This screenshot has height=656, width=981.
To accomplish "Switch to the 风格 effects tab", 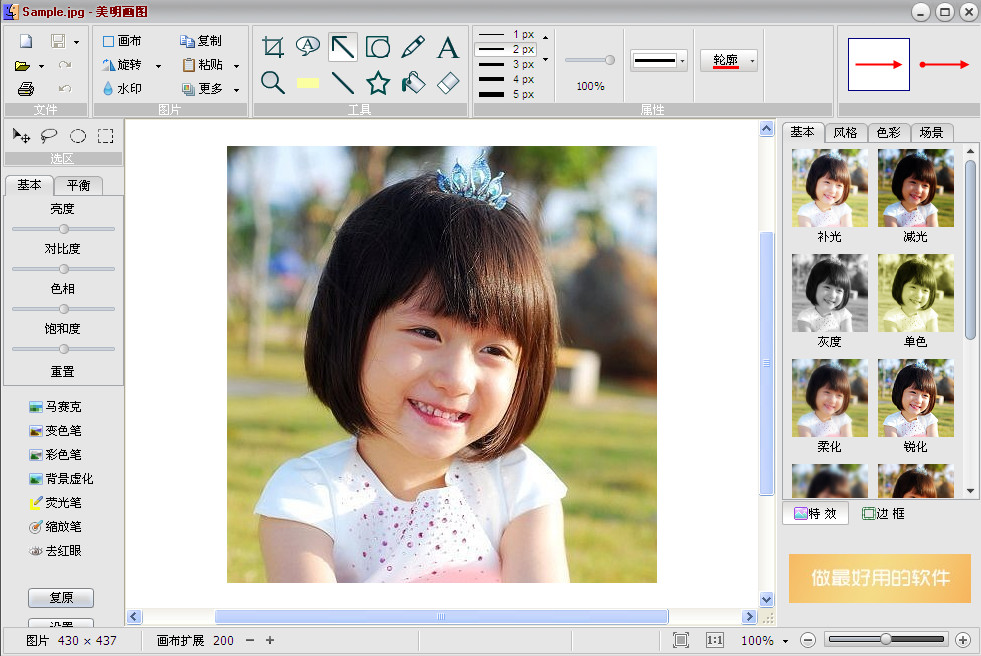I will 845,133.
